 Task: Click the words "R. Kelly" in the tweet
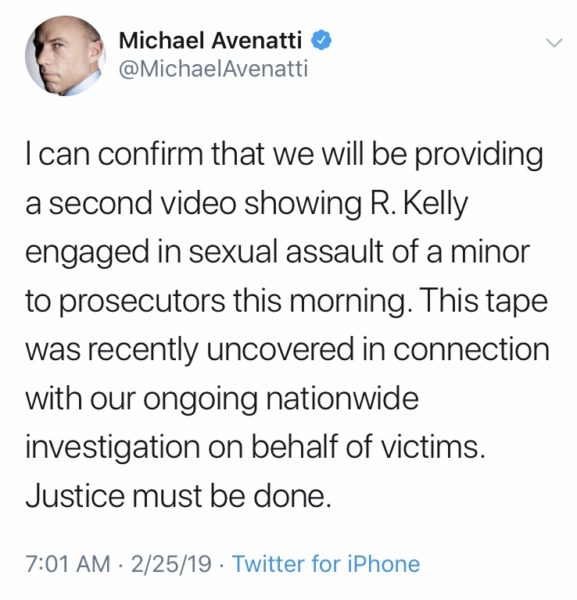(418, 204)
